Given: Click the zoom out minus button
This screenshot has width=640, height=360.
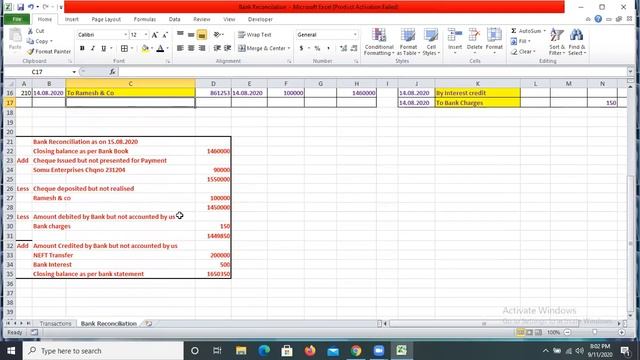Looking at the screenshot, I should coord(567,333).
